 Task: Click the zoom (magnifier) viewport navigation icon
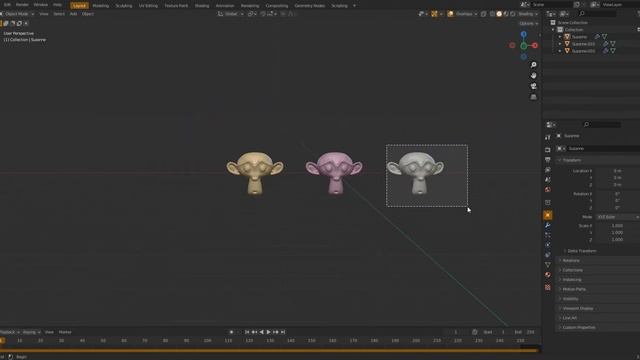point(533,65)
